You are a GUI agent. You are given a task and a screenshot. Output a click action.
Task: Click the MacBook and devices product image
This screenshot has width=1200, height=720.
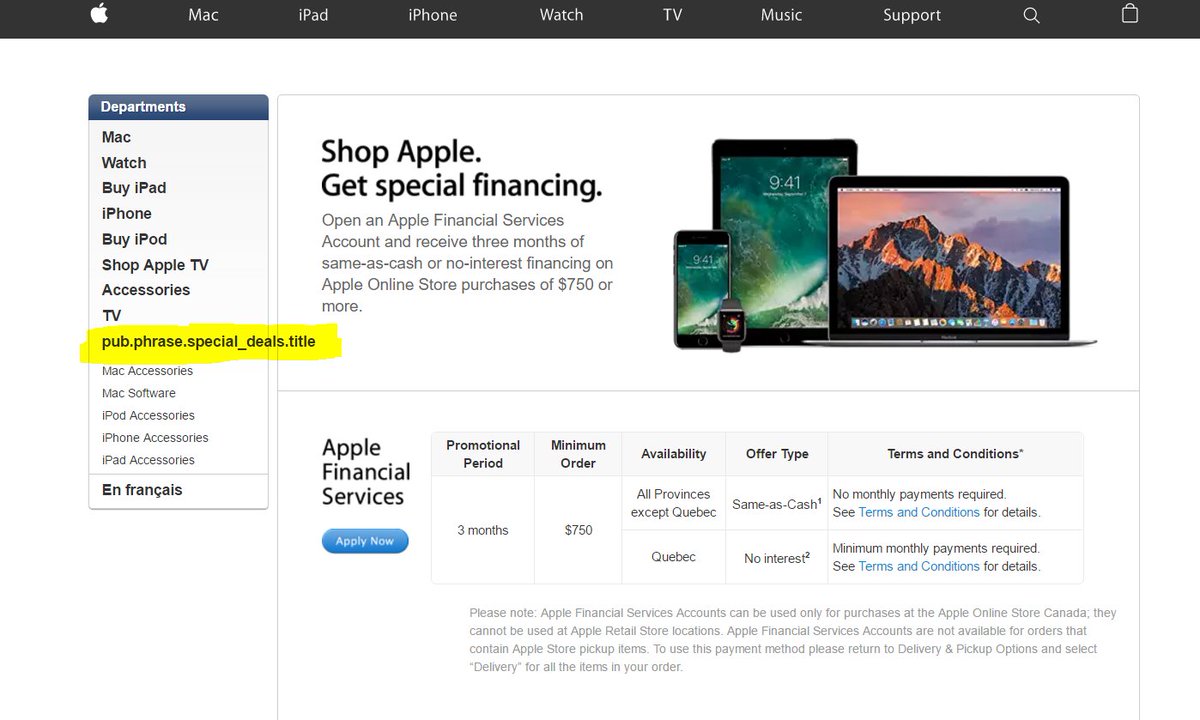(885, 245)
